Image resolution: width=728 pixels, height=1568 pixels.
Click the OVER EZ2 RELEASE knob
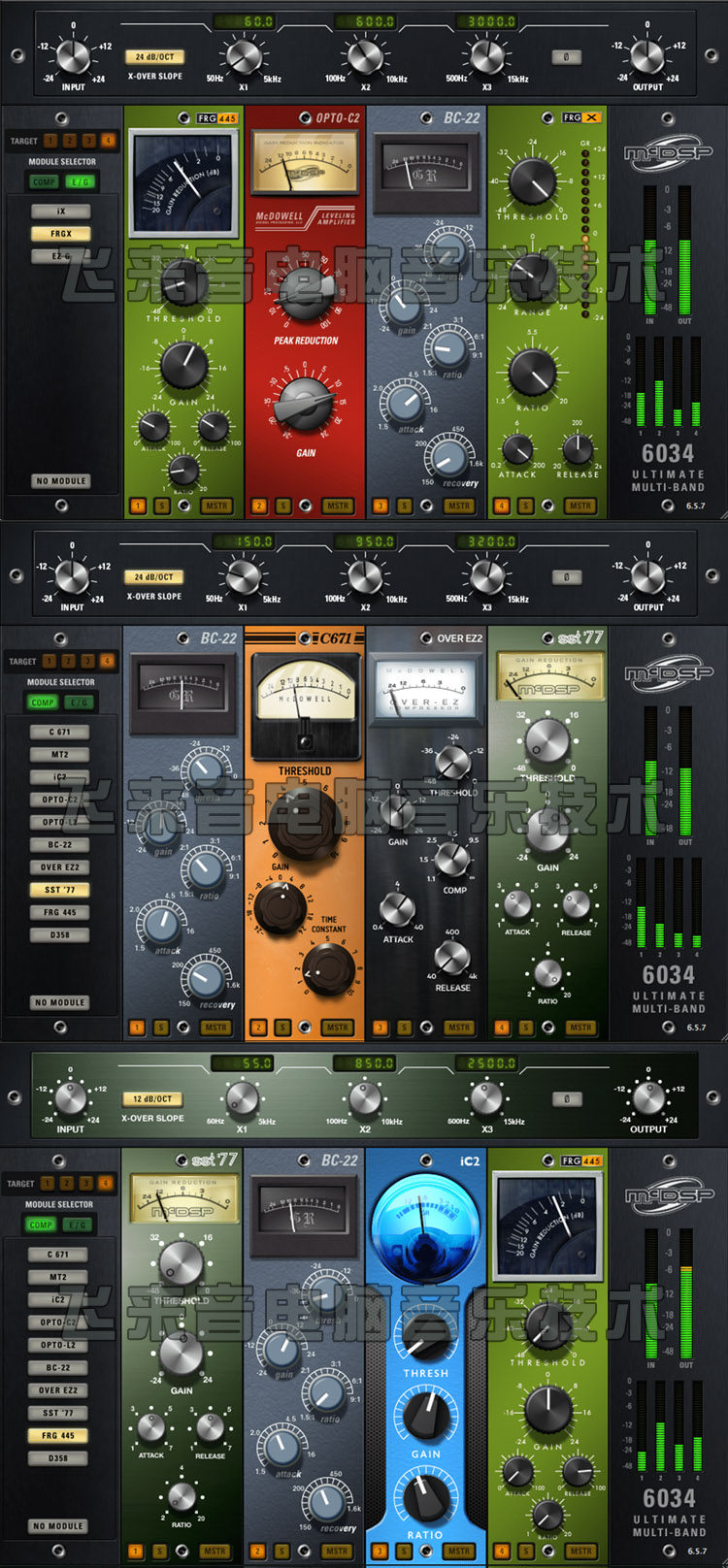451,959
